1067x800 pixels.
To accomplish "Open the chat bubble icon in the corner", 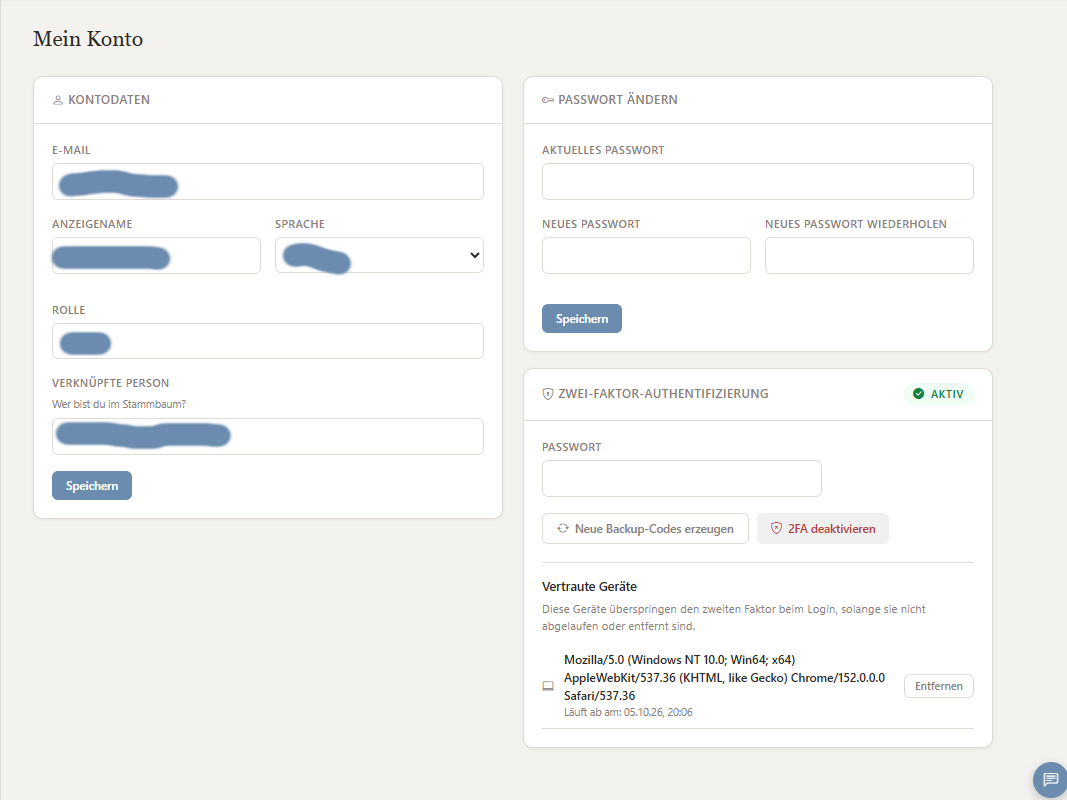I will coord(1051,780).
